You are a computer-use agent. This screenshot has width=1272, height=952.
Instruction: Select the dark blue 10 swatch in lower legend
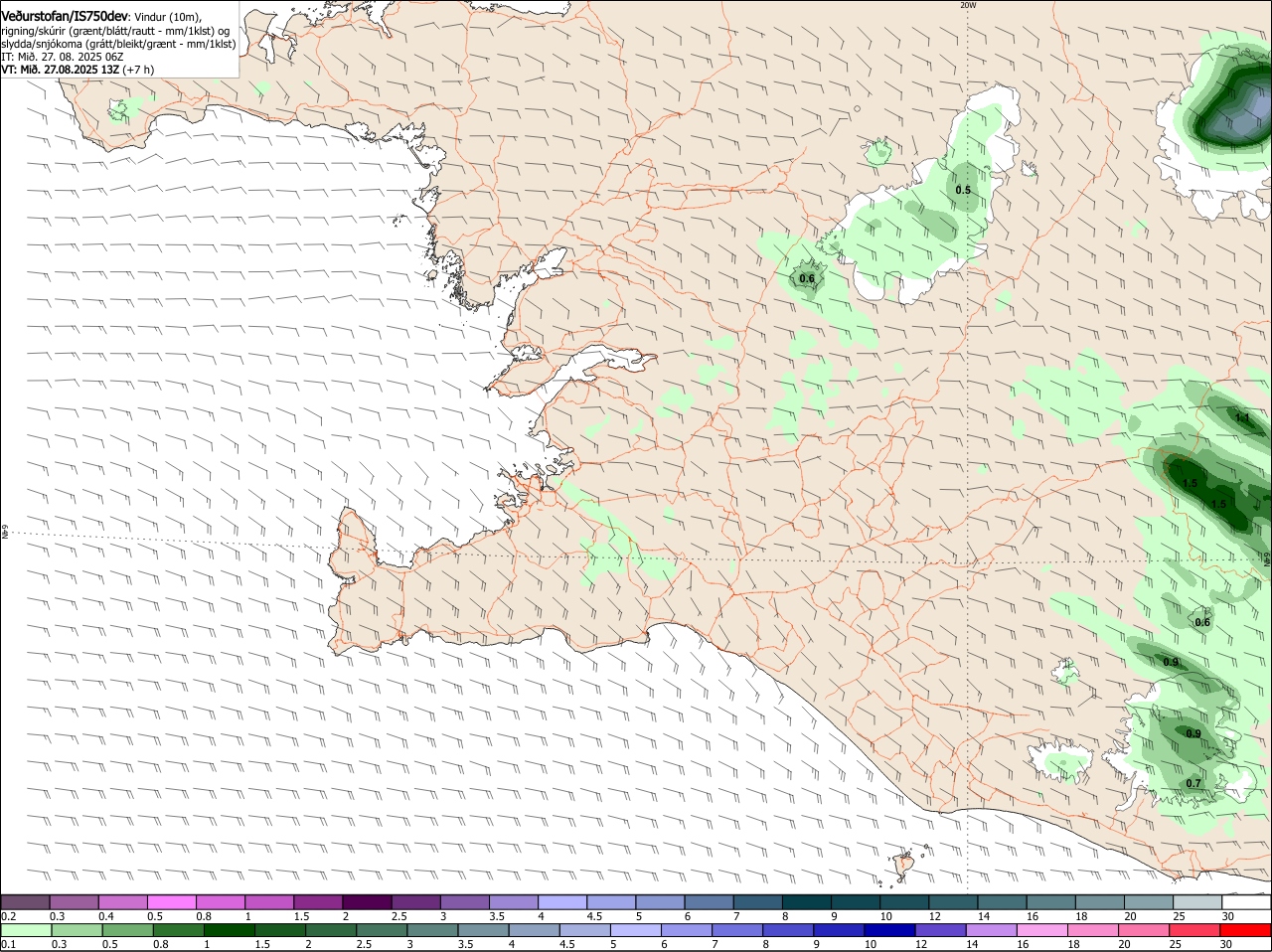[x=889, y=930]
